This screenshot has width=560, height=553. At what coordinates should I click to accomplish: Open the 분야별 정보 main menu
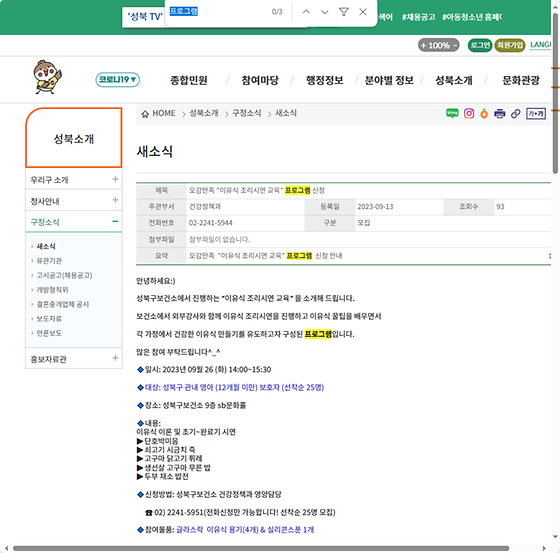[389, 80]
